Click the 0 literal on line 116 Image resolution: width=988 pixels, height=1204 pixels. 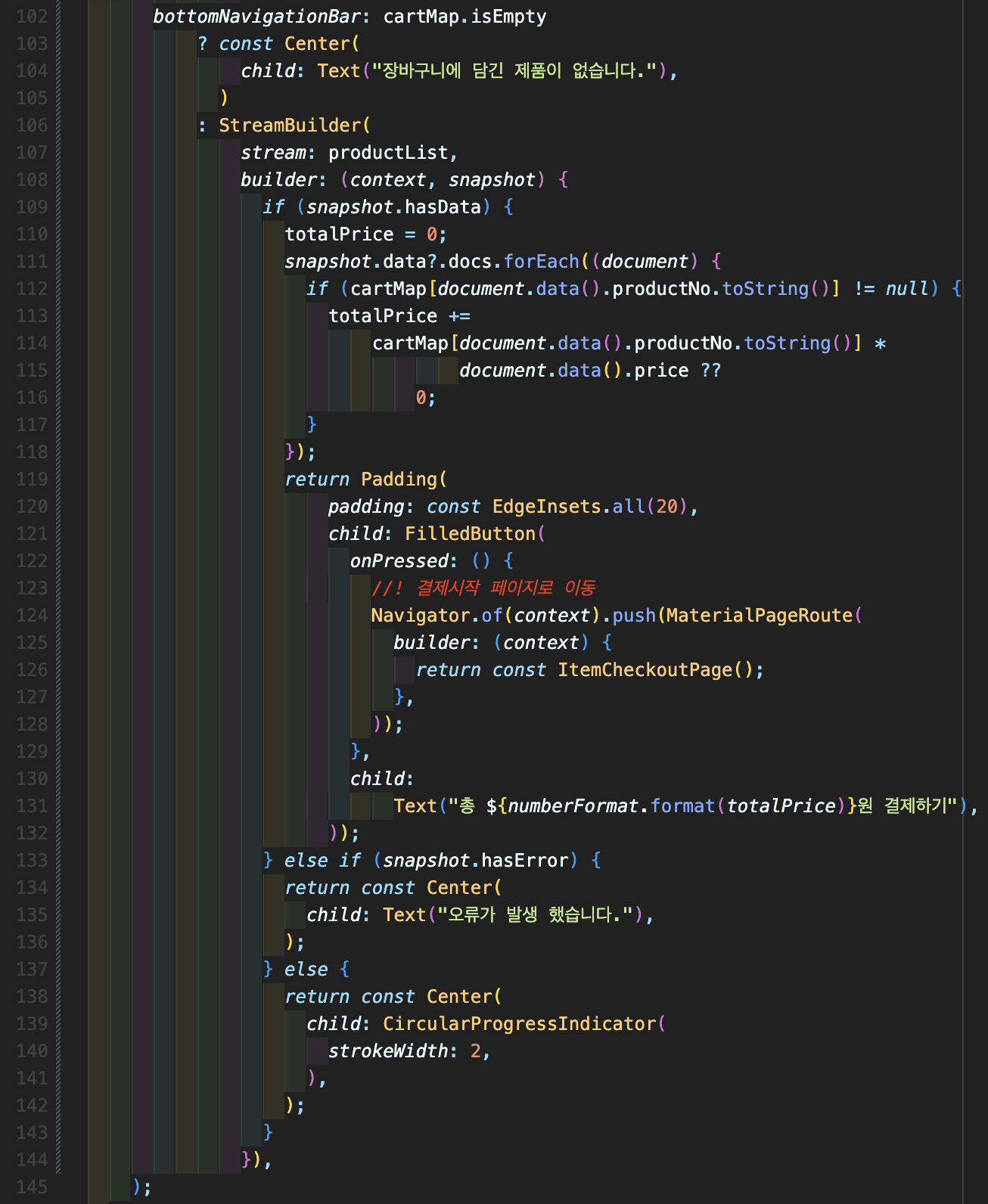(421, 398)
